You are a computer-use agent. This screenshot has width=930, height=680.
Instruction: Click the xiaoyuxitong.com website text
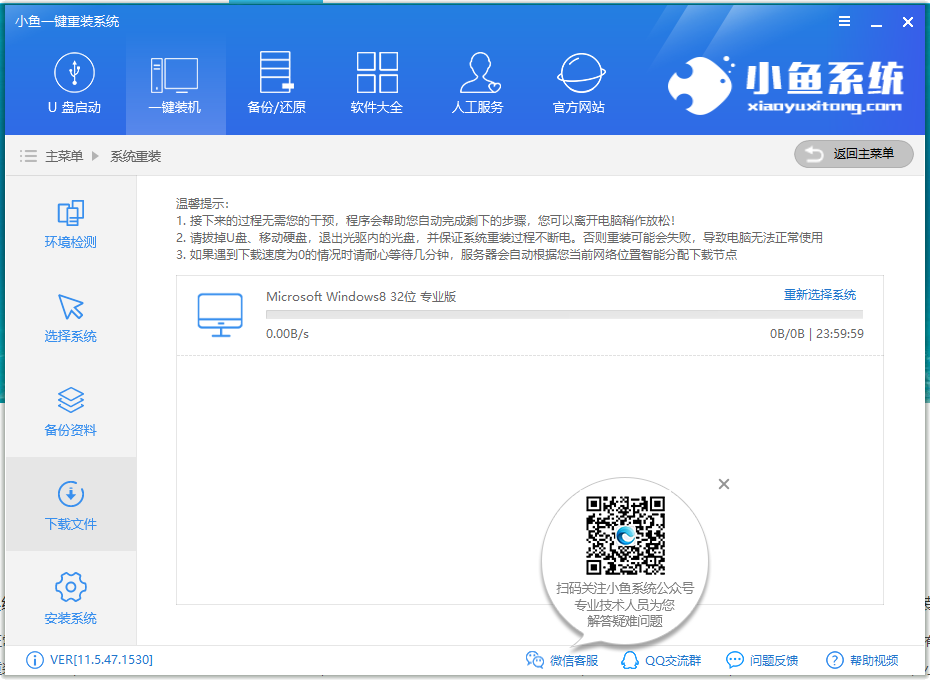pyautogui.click(x=825, y=107)
